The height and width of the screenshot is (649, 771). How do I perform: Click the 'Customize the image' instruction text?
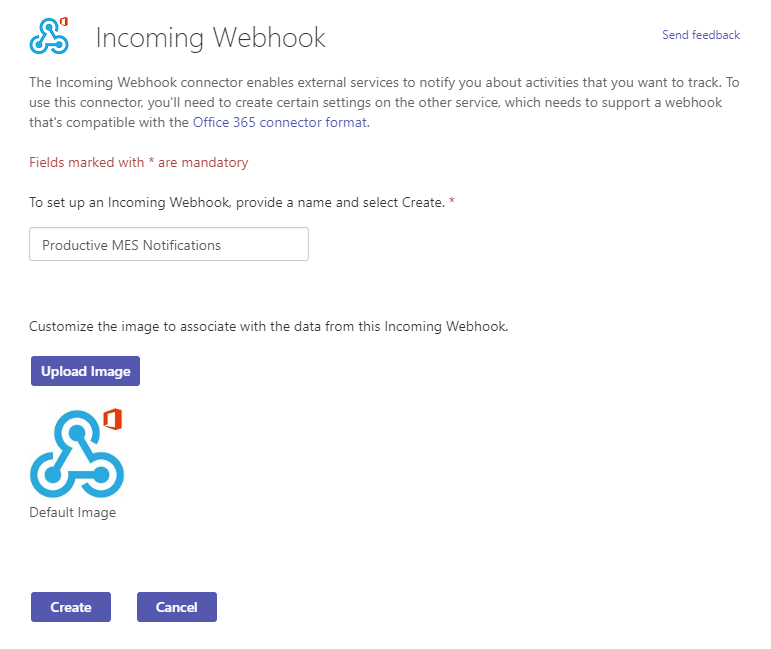pyautogui.click(x=268, y=326)
